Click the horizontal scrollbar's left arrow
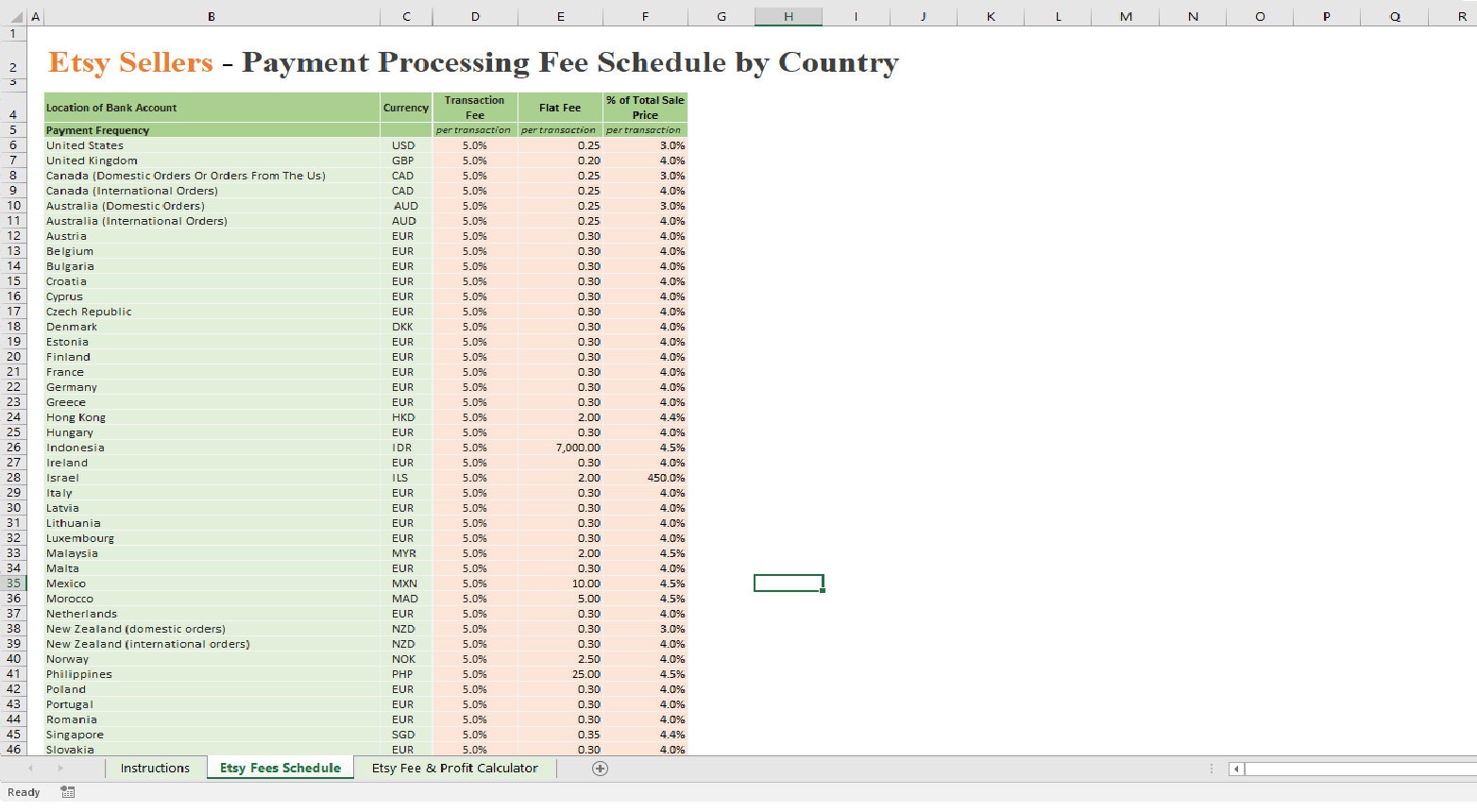 point(1237,769)
